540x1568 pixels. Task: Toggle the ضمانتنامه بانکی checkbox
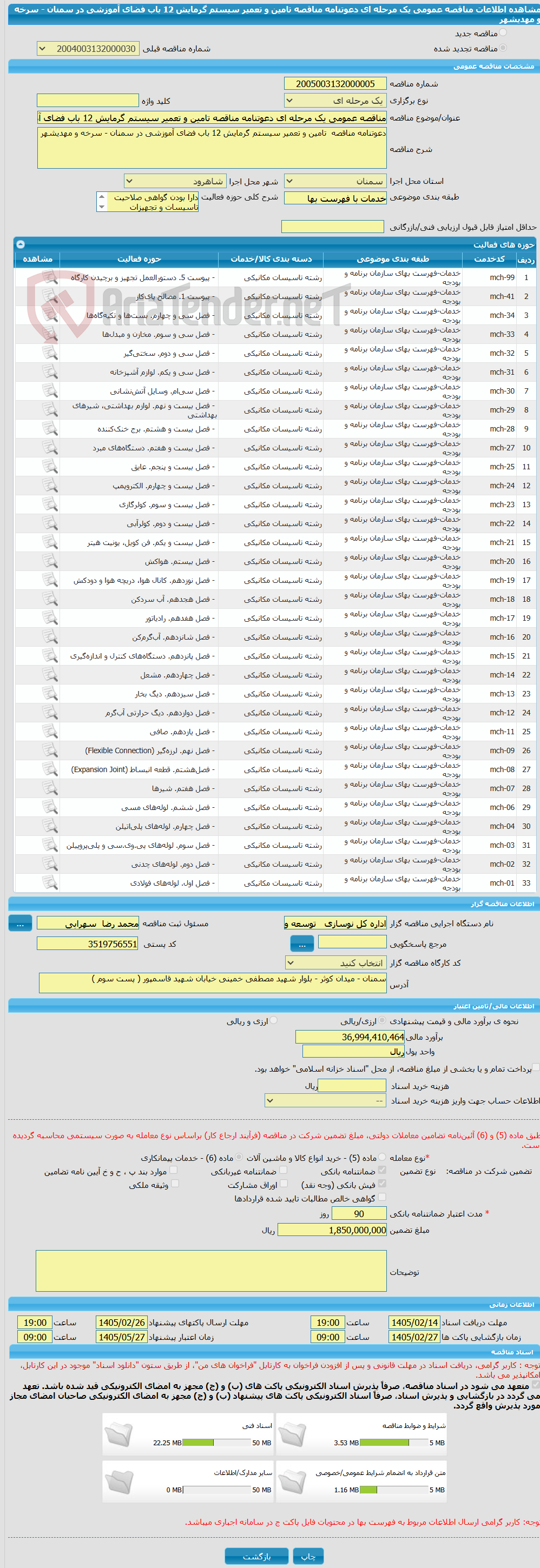click(x=382, y=1170)
